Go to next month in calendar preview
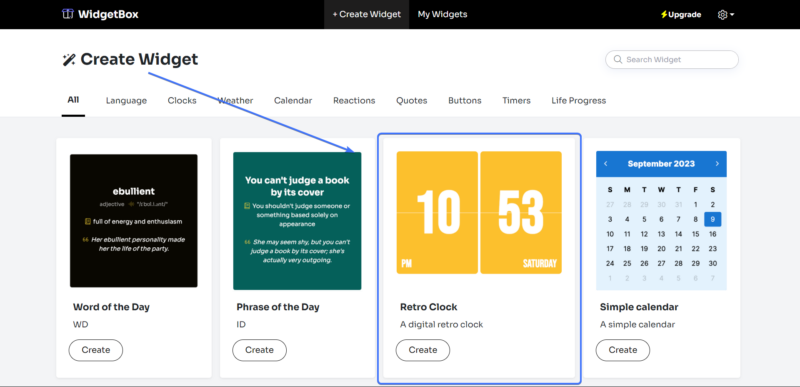The height and width of the screenshot is (387, 800). point(717,164)
